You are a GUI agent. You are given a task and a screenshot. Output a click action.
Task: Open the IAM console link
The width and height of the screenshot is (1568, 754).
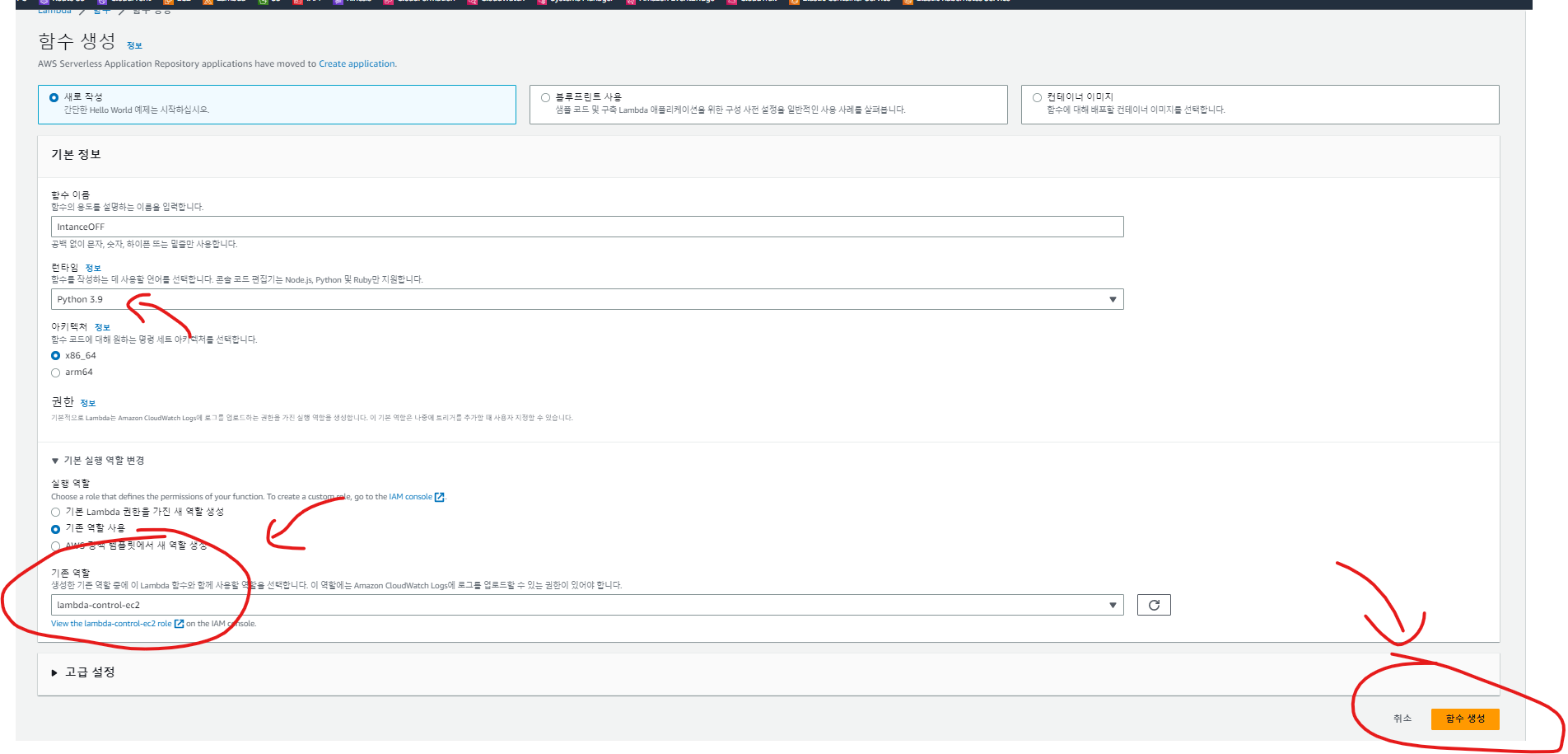(x=417, y=497)
